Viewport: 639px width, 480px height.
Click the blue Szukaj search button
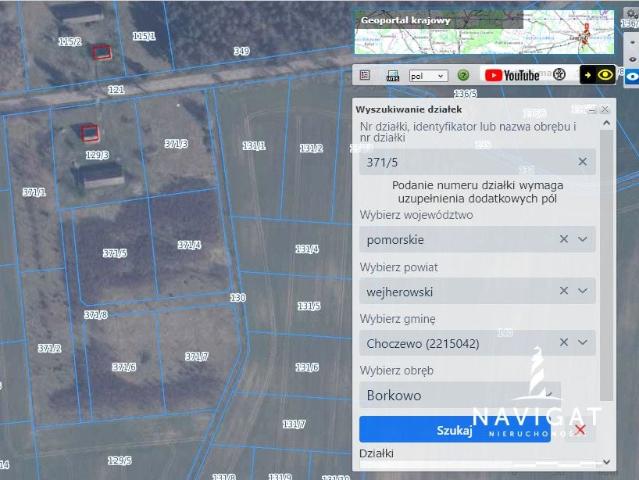click(454, 430)
